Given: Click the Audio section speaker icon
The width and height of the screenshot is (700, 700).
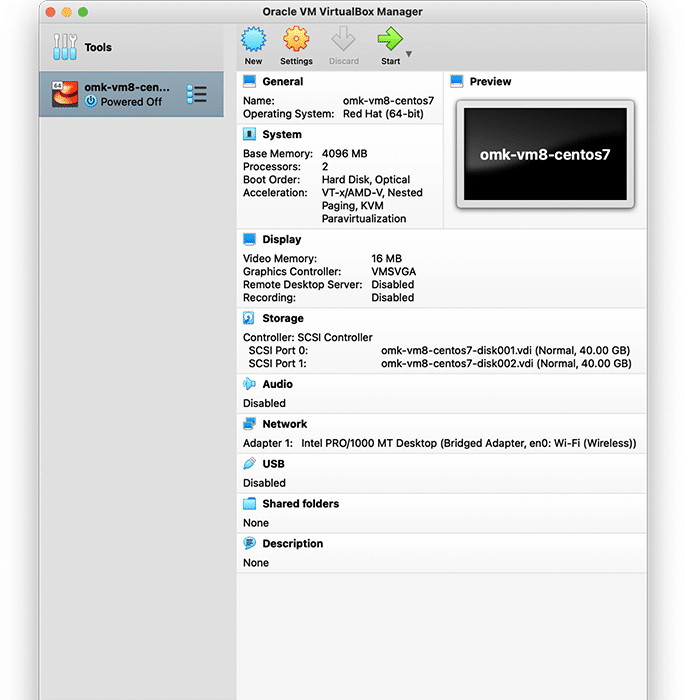Looking at the screenshot, I should point(249,384).
